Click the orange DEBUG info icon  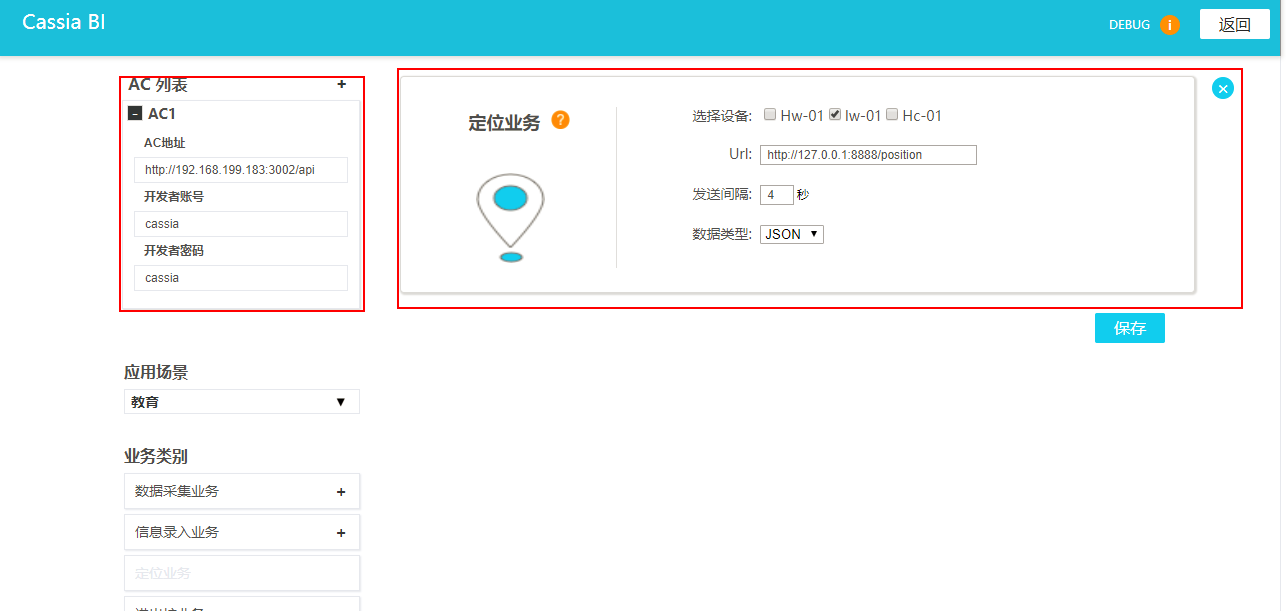point(1170,25)
